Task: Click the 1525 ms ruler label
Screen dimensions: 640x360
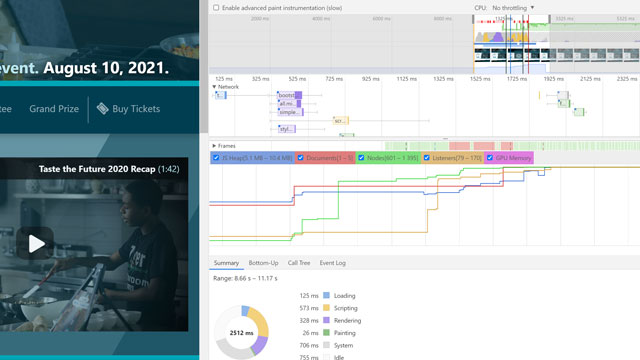Action: click(x=480, y=79)
